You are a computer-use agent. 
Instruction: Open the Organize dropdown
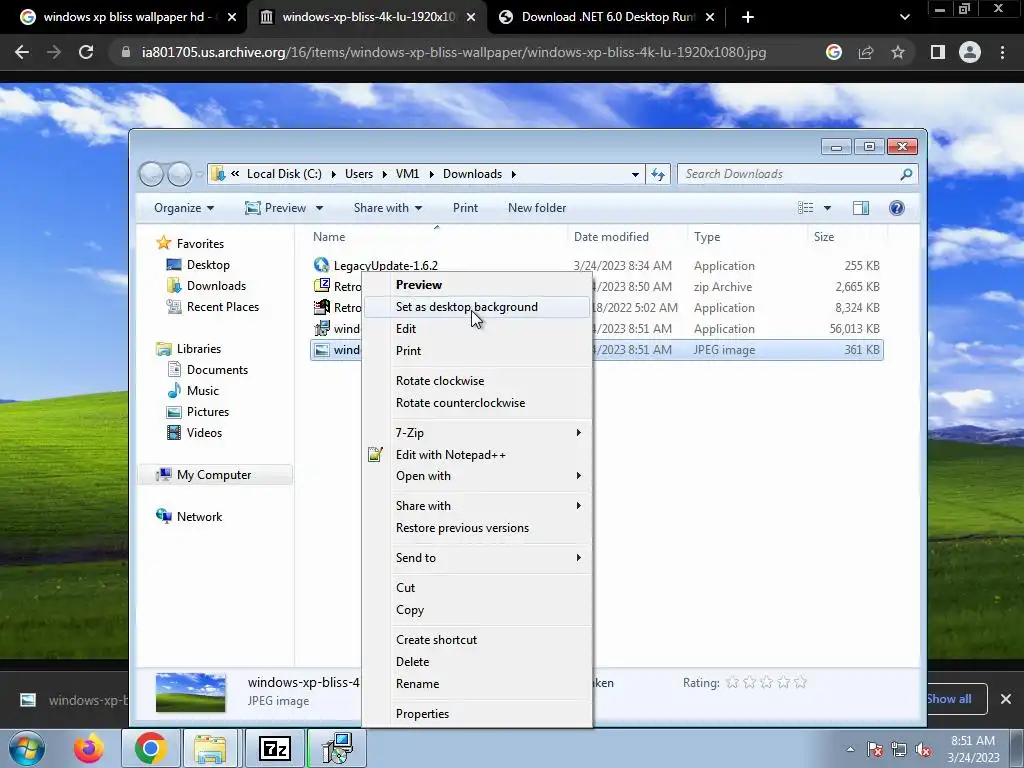[x=184, y=208]
